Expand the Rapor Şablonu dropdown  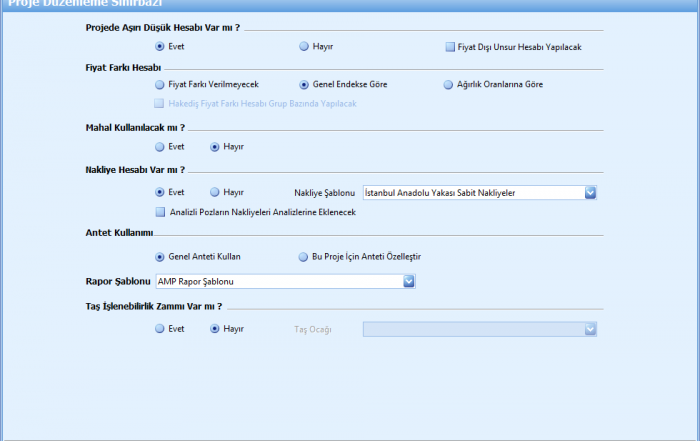409,281
